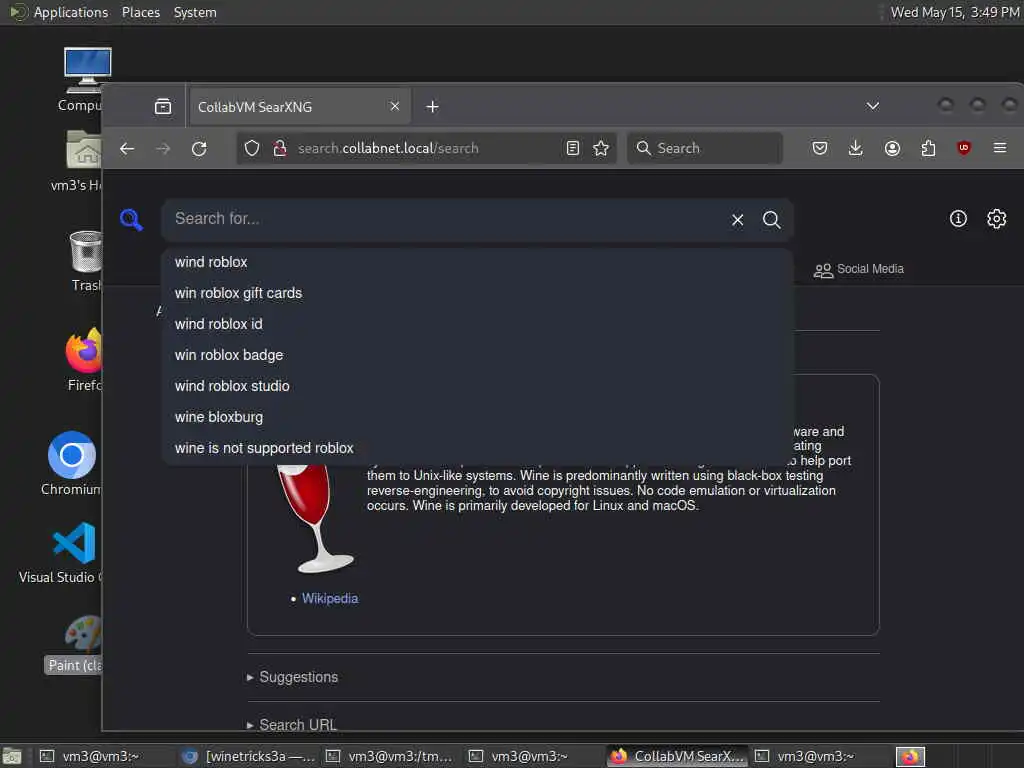Switch to the Social Media category
The image size is (1024, 768).
859,270
